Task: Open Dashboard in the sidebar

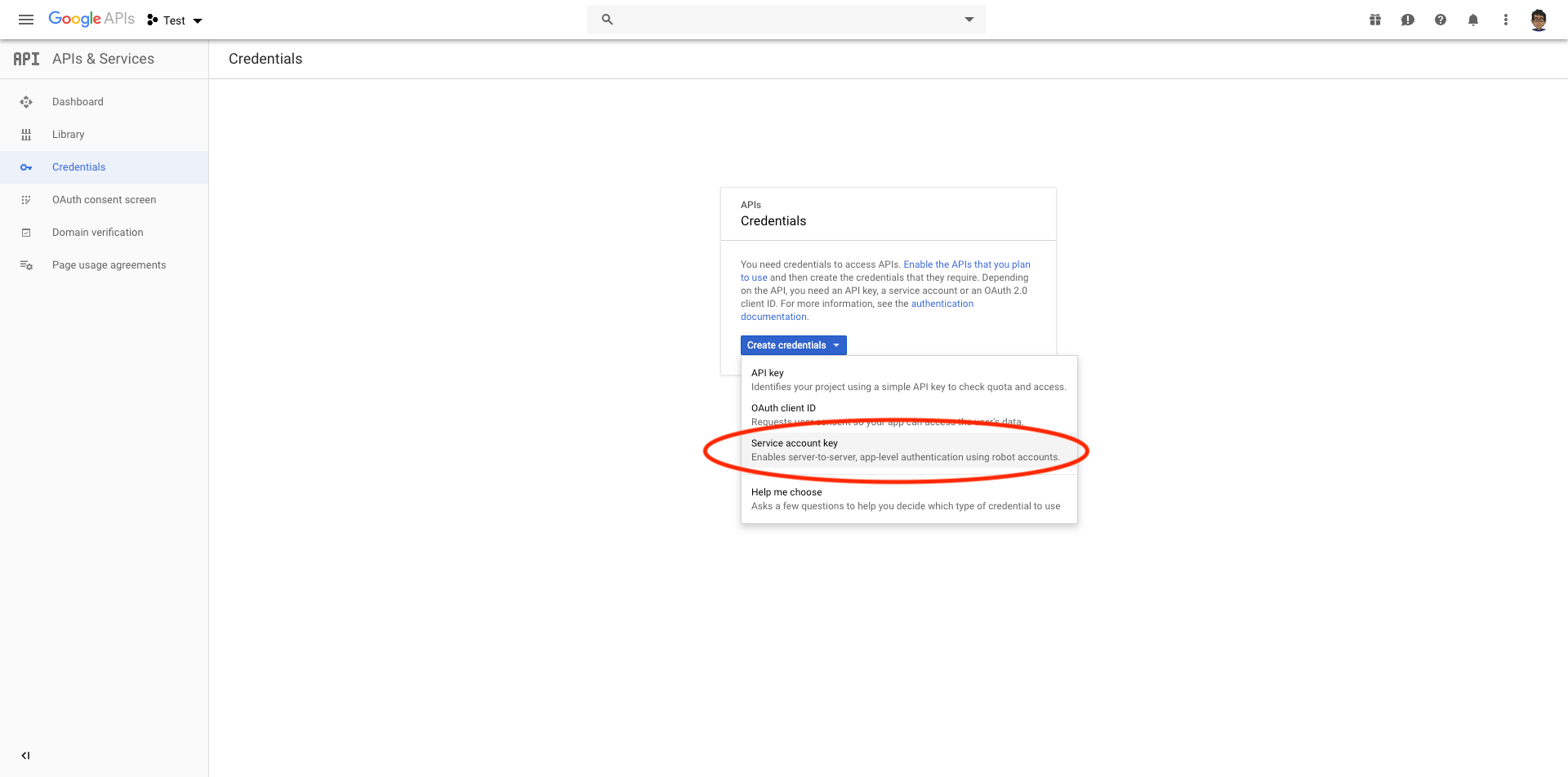Action: point(78,102)
